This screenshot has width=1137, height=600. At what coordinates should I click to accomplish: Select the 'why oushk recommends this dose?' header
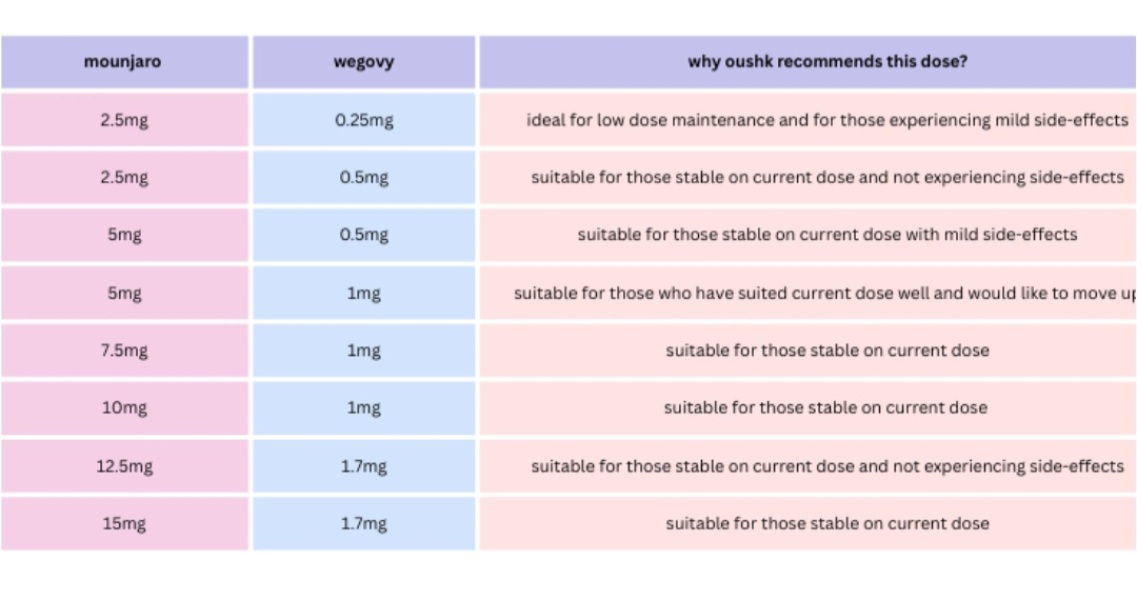point(827,62)
